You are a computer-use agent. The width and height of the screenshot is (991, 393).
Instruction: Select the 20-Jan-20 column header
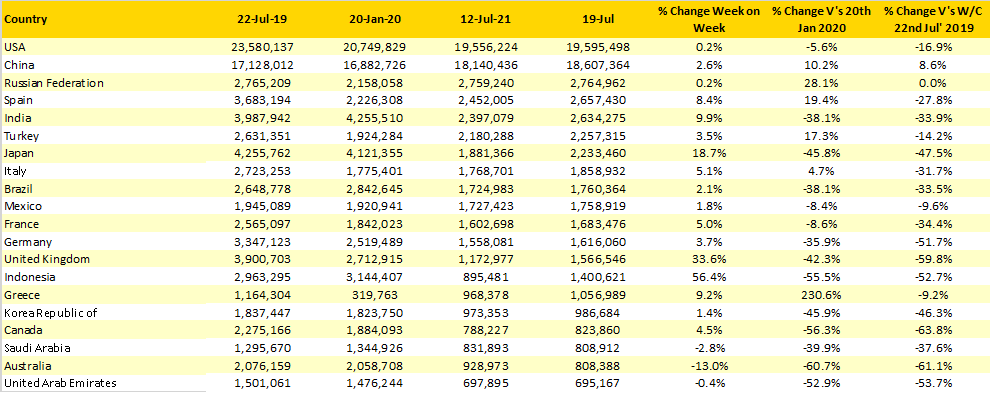[374, 19]
